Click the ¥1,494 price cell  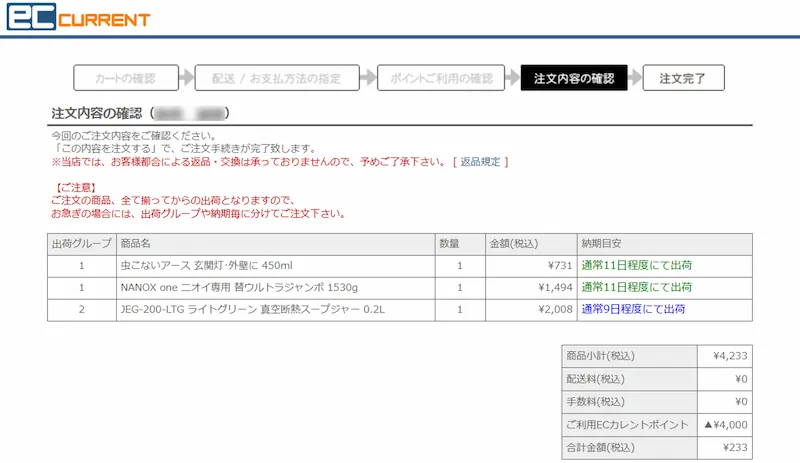pos(531,288)
